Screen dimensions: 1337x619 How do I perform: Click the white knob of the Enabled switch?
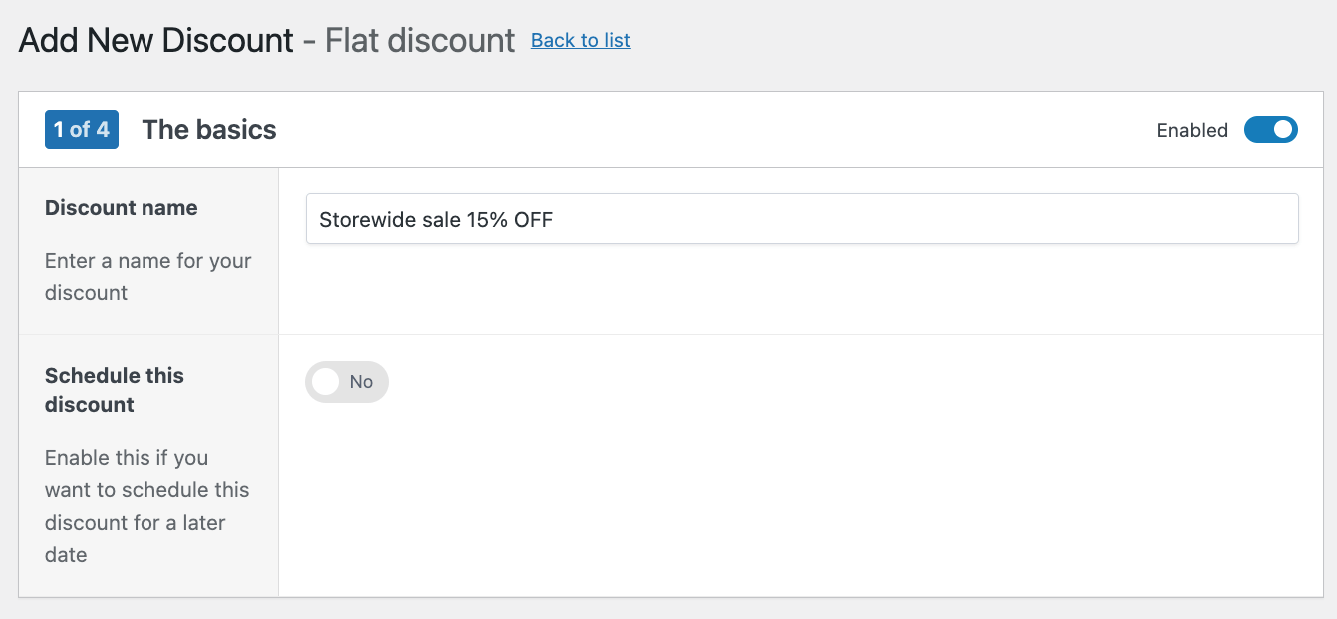1284,130
